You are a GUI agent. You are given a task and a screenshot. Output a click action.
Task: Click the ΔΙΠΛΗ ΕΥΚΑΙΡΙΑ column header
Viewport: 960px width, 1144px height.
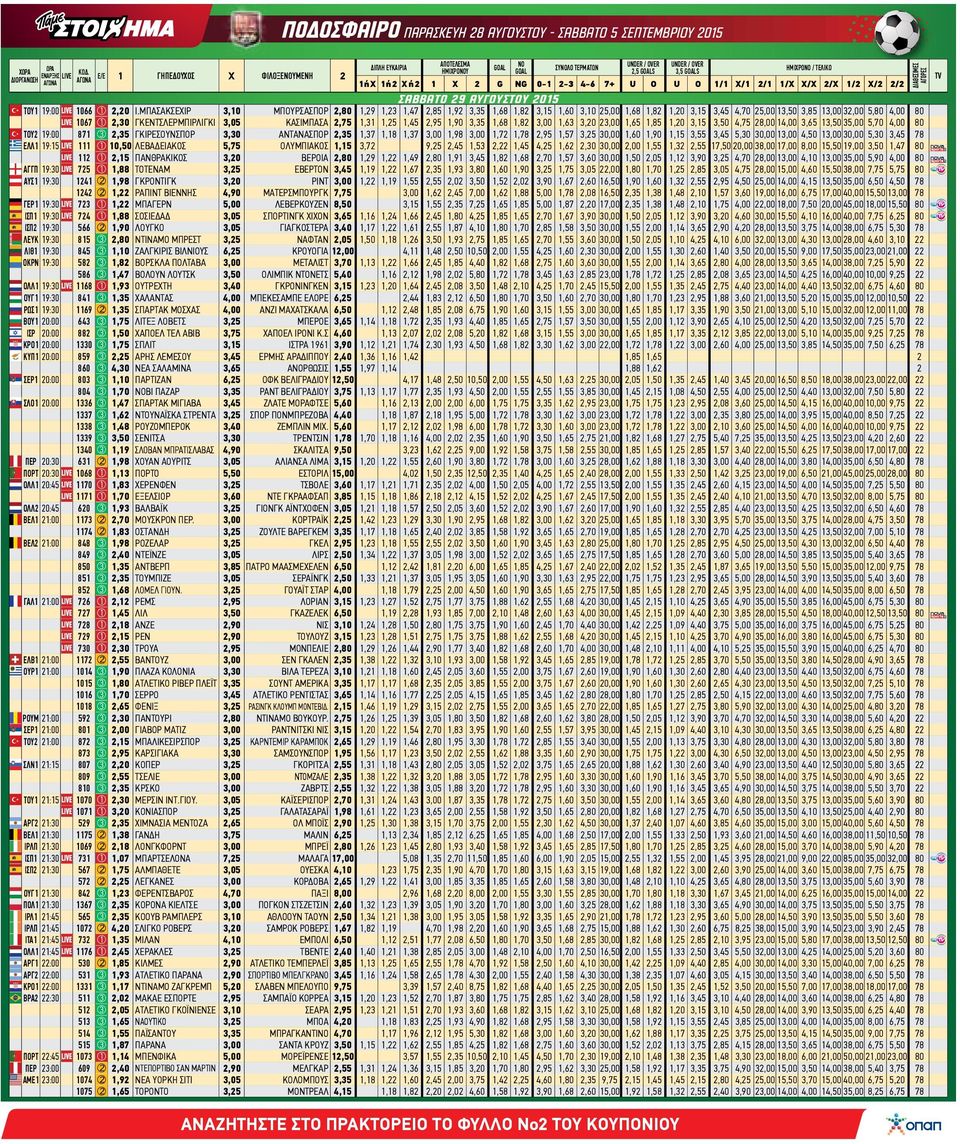click(x=390, y=67)
